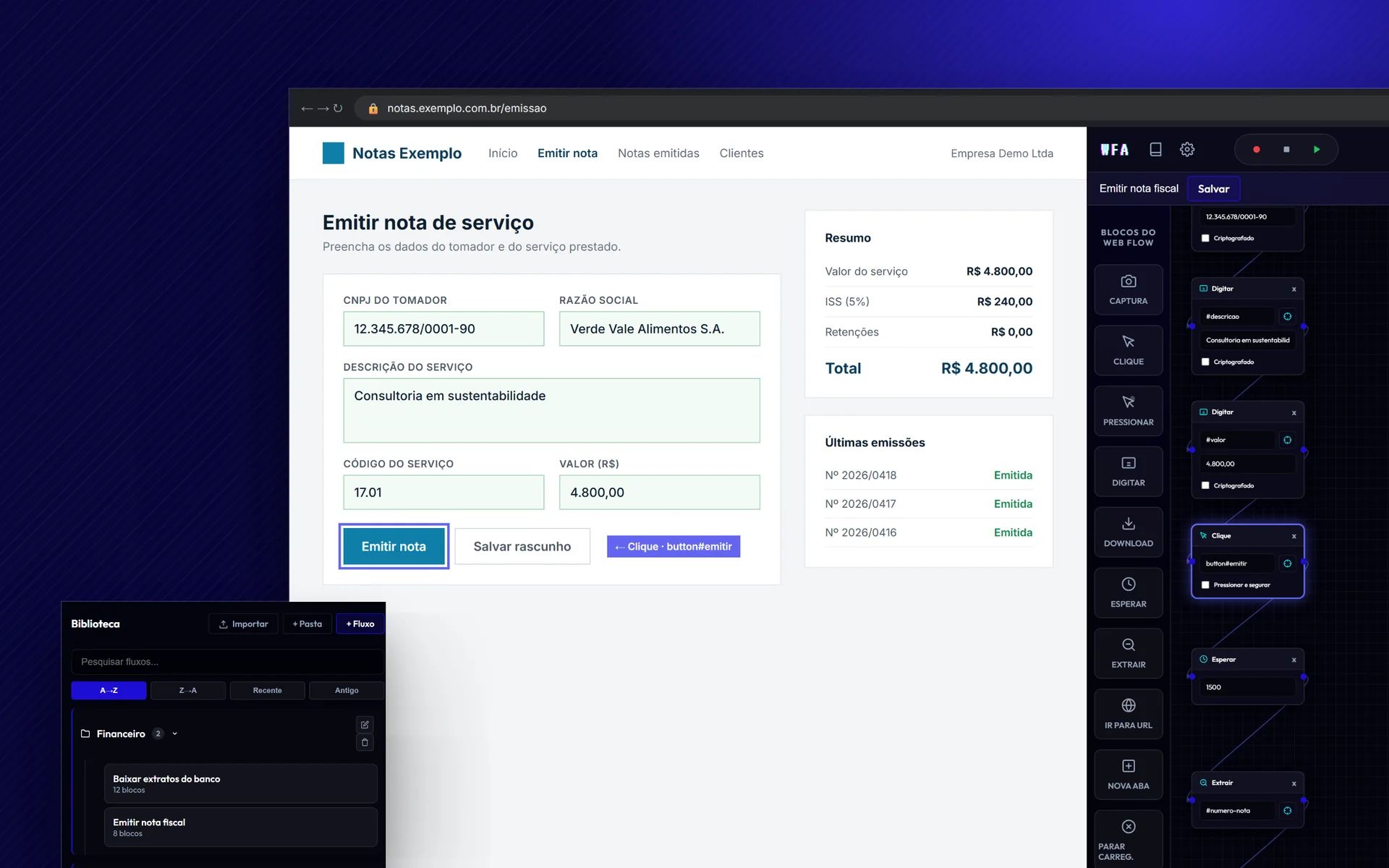1389x868 pixels.
Task: Open the Emitir nota nav item
Action: [567, 153]
